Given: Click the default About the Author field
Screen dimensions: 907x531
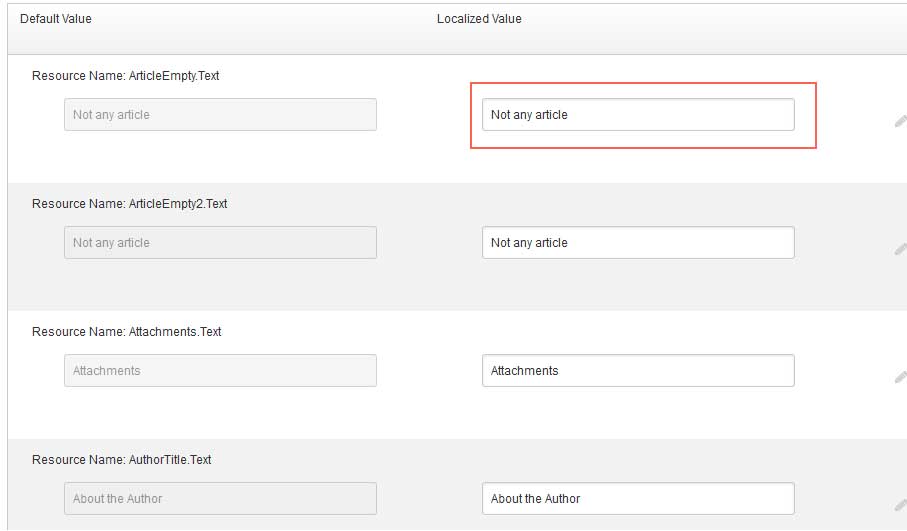Looking at the screenshot, I should (220, 498).
